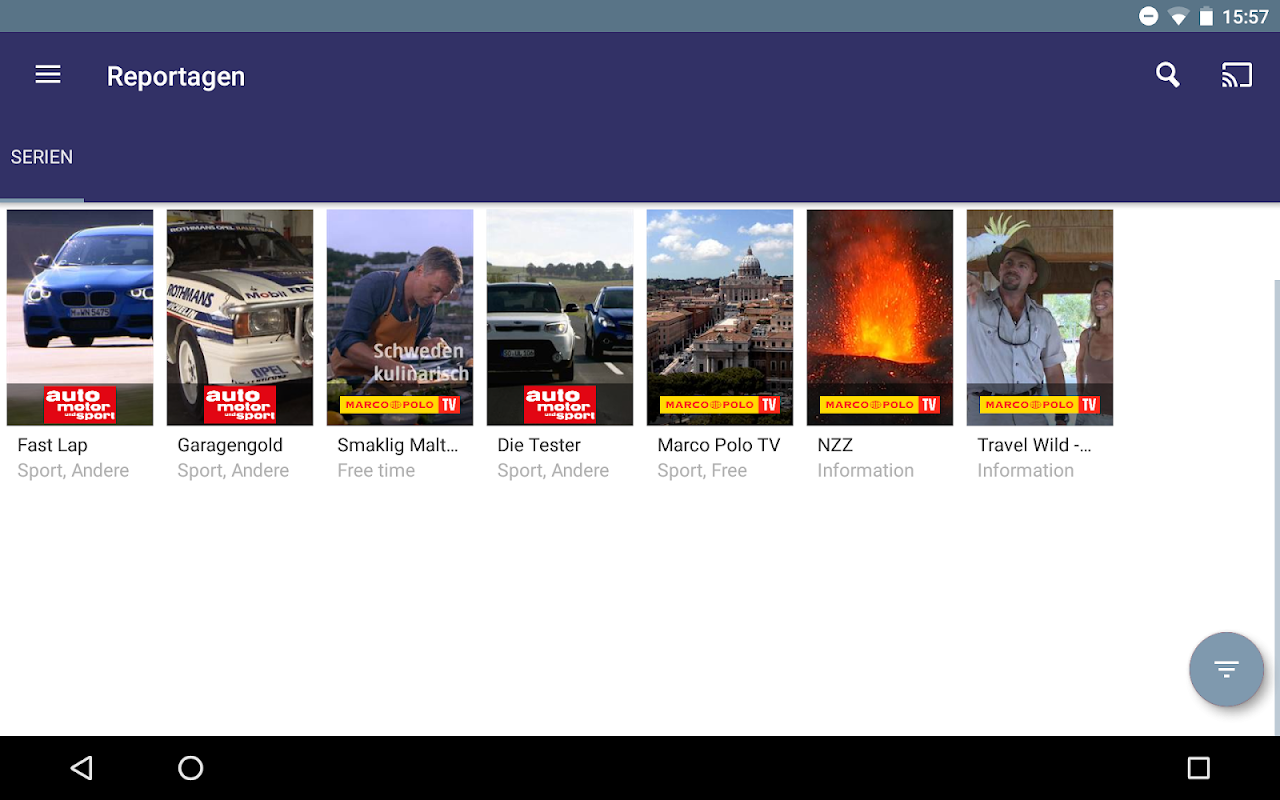The width and height of the screenshot is (1280, 800).
Task: Click the Reportagen page title
Action: point(176,76)
